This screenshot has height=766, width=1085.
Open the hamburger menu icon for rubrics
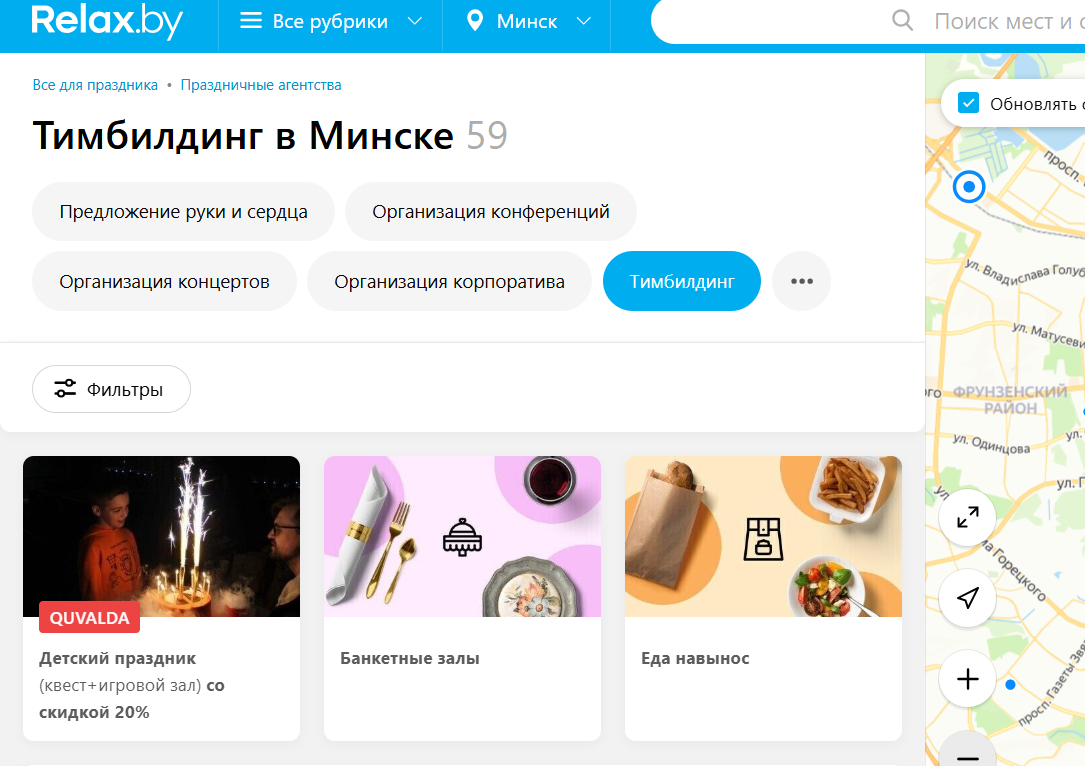pos(250,21)
